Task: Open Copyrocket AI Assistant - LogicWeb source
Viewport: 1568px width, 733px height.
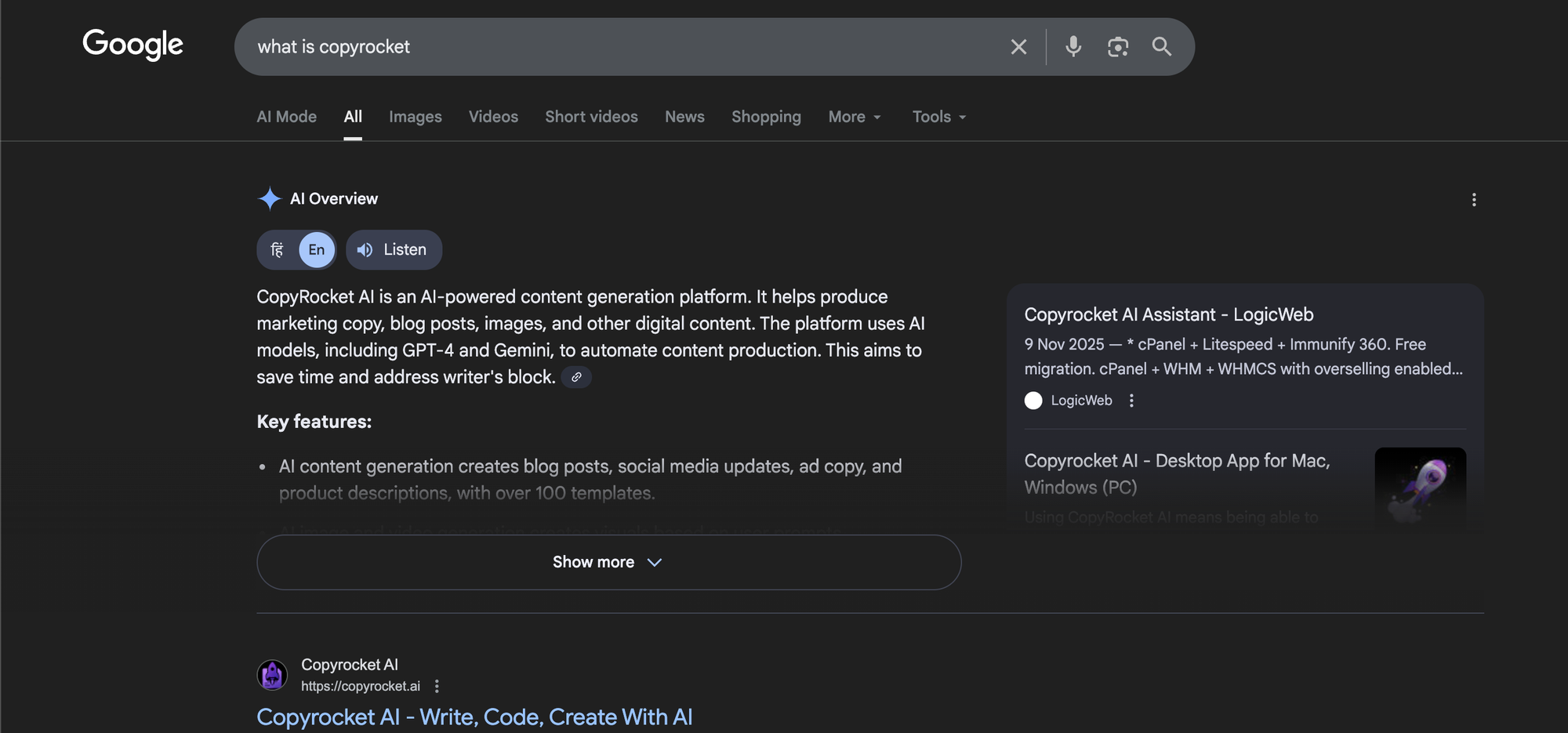Action: click(x=1168, y=314)
